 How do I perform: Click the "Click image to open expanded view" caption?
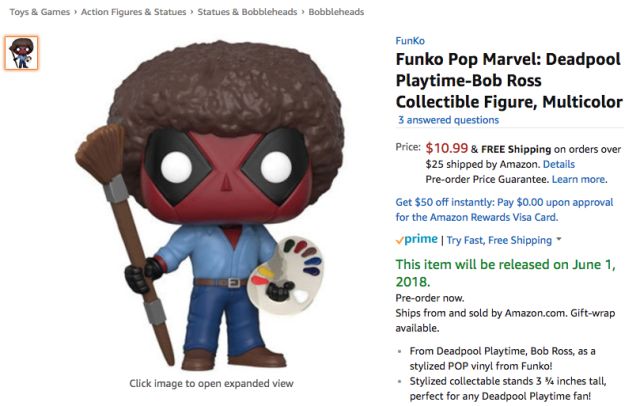click(211, 383)
